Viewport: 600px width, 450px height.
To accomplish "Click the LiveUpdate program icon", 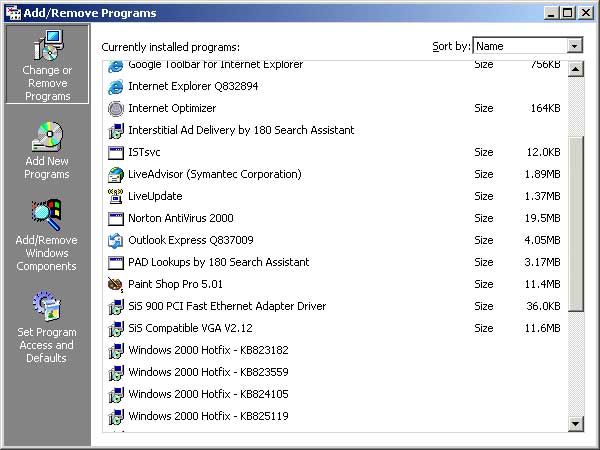I will click(115, 196).
